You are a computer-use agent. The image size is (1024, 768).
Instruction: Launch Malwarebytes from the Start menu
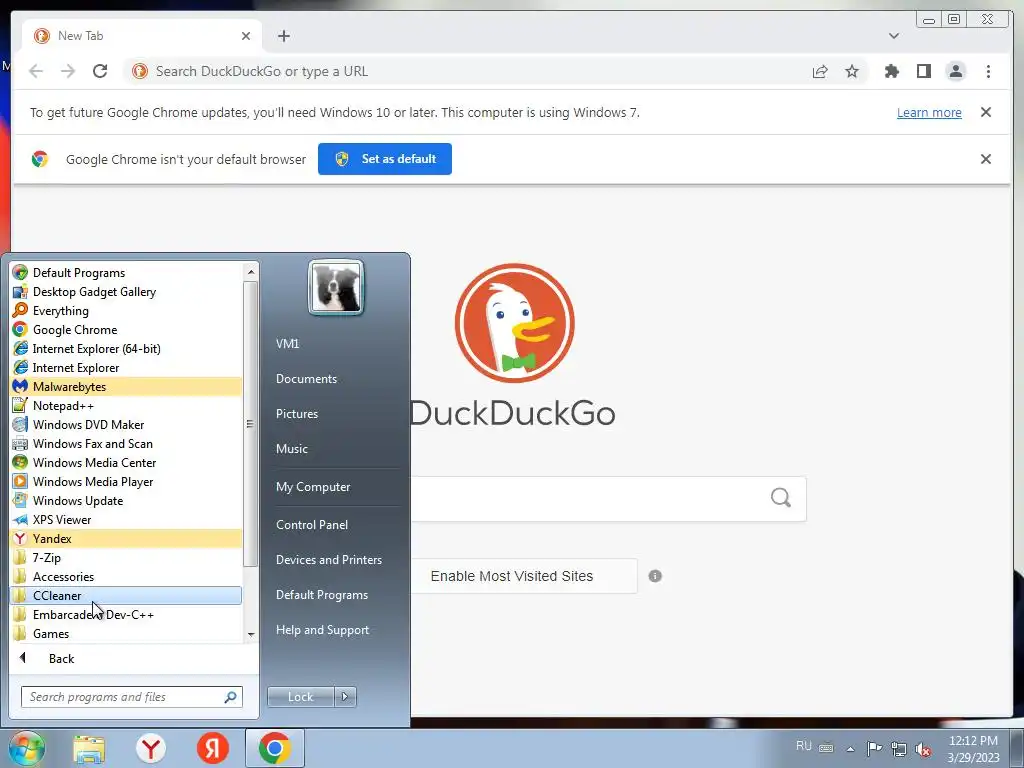point(127,387)
